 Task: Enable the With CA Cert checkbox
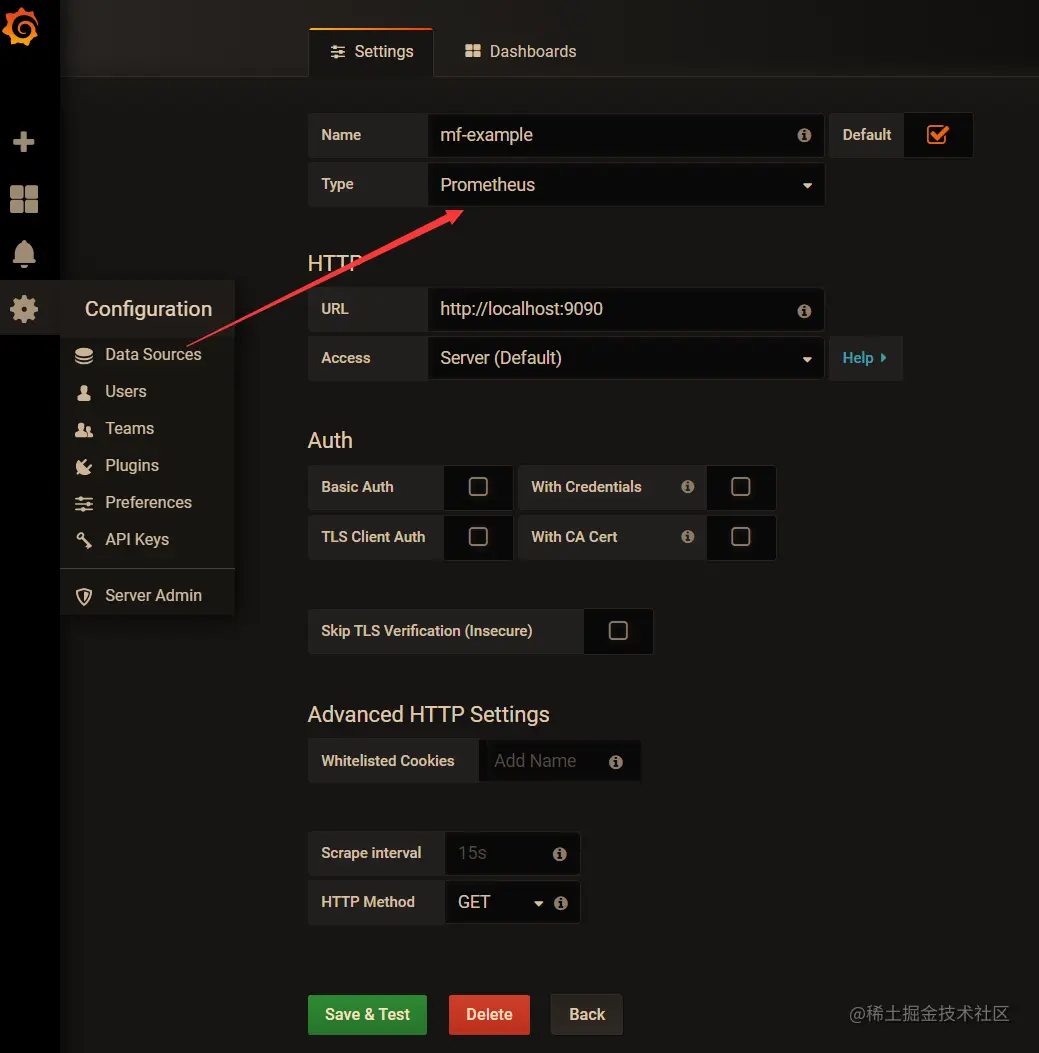click(740, 536)
